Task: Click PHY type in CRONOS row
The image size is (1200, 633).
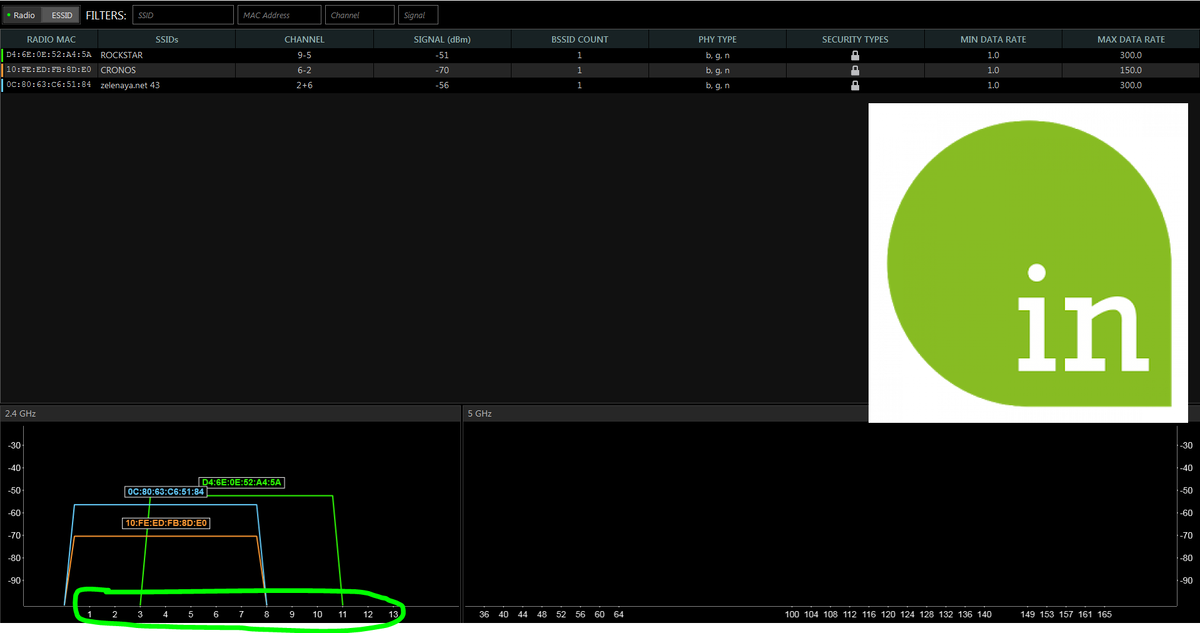Action: tap(717, 70)
